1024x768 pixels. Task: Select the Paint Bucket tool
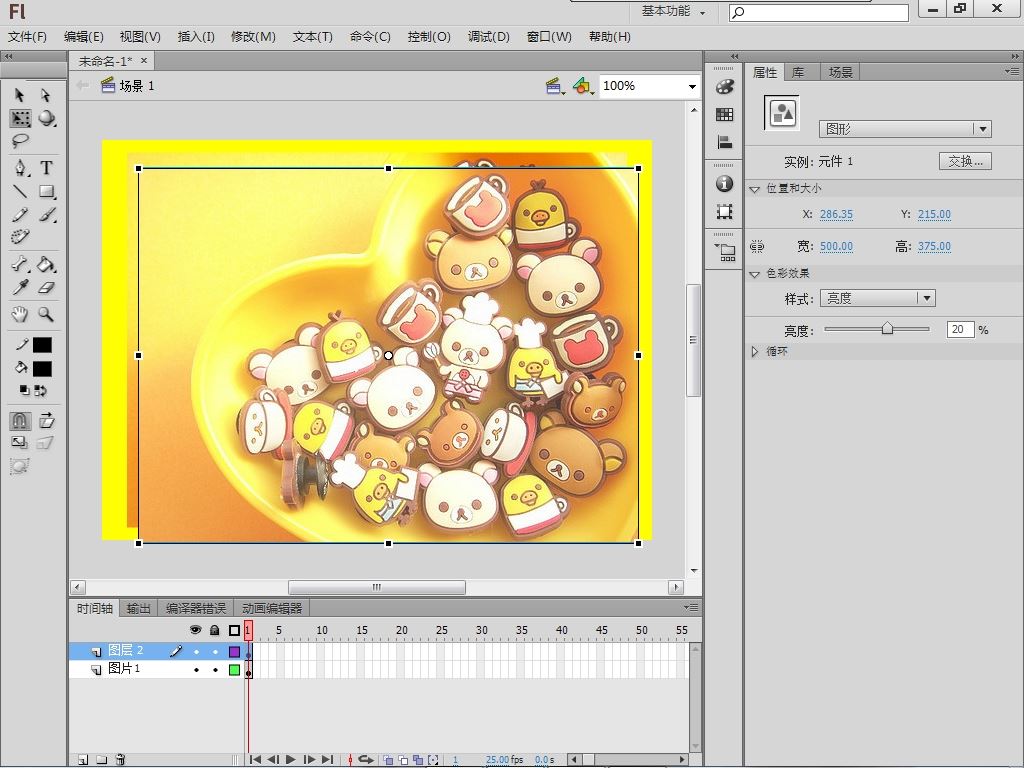coord(46,264)
